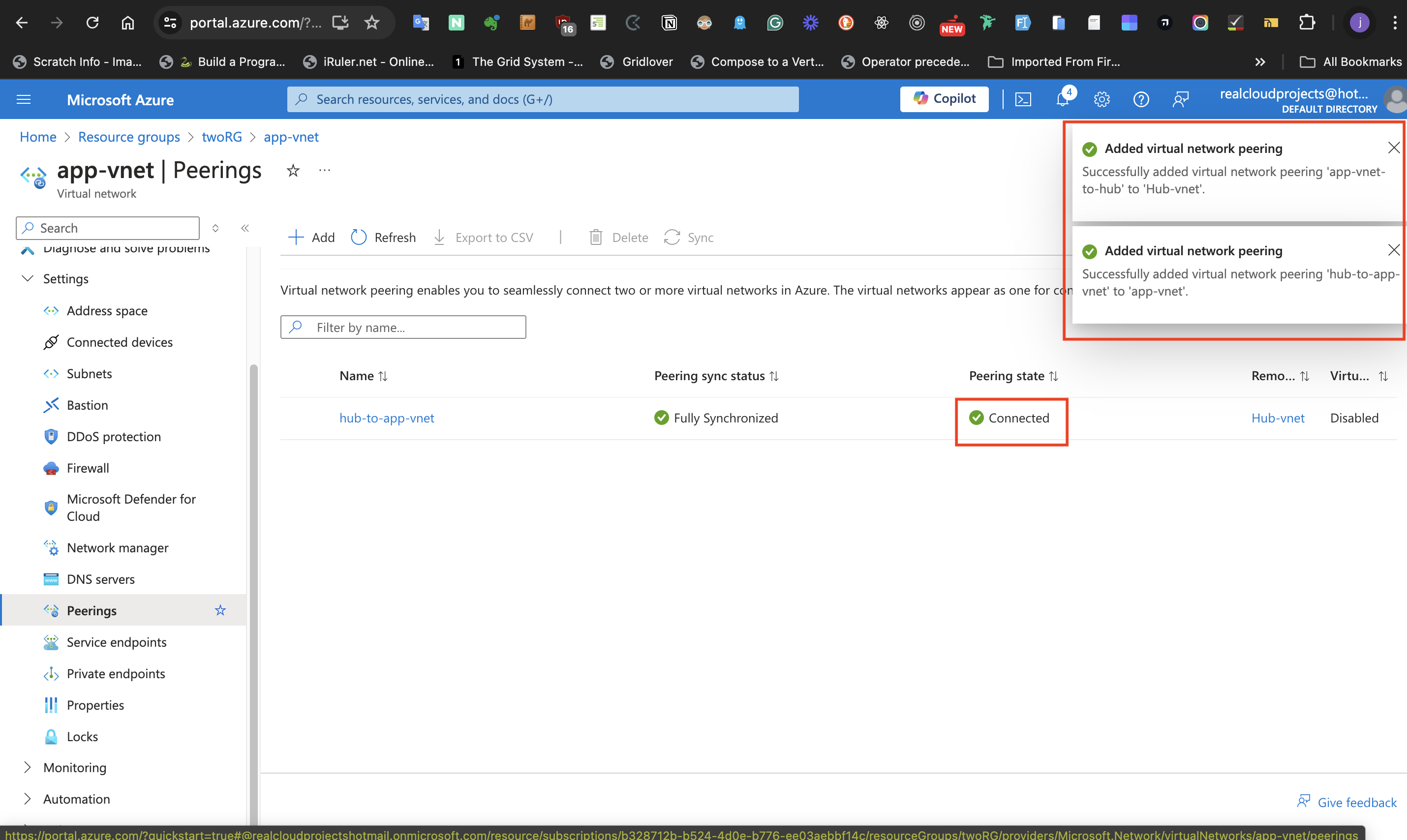
Task: Open portal settings gear icon
Action: coord(1101,100)
